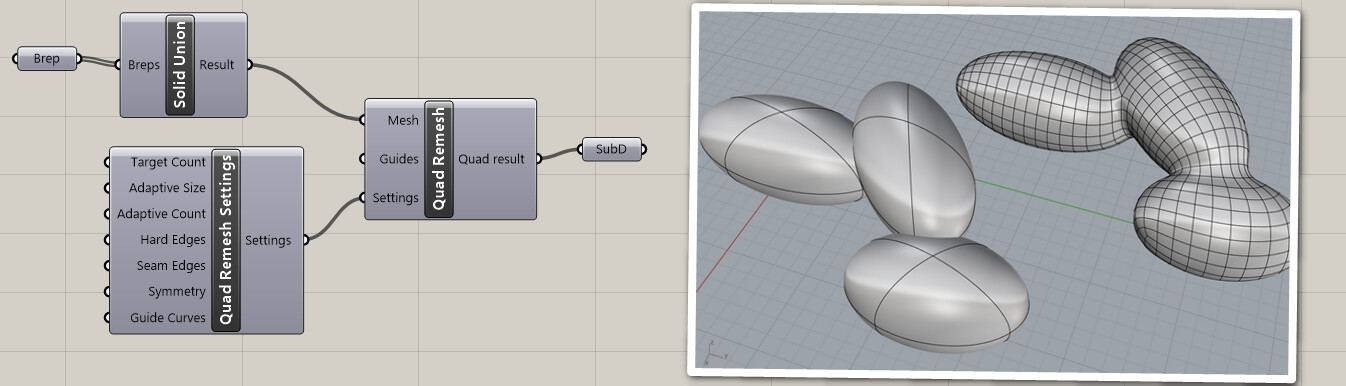Click the Quad result output
This screenshot has height=386, width=1346.
(491, 159)
